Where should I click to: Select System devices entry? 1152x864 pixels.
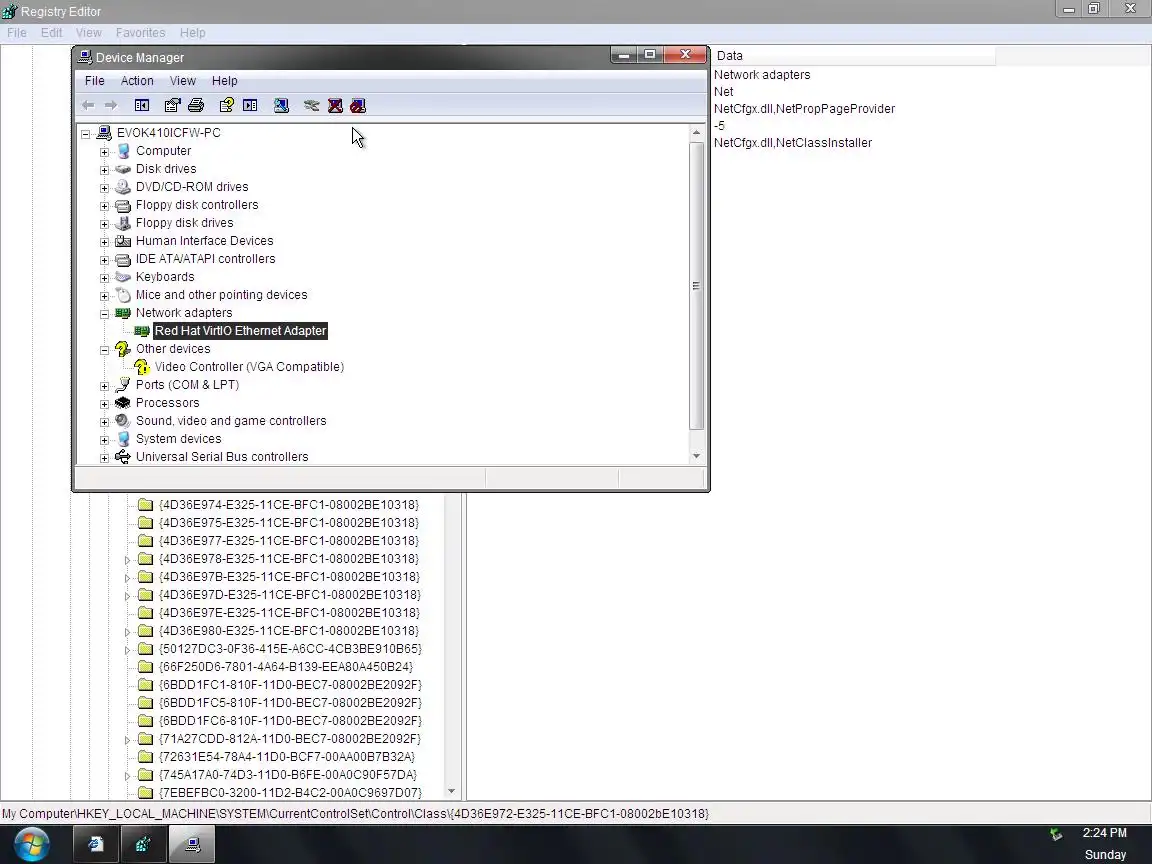(179, 439)
